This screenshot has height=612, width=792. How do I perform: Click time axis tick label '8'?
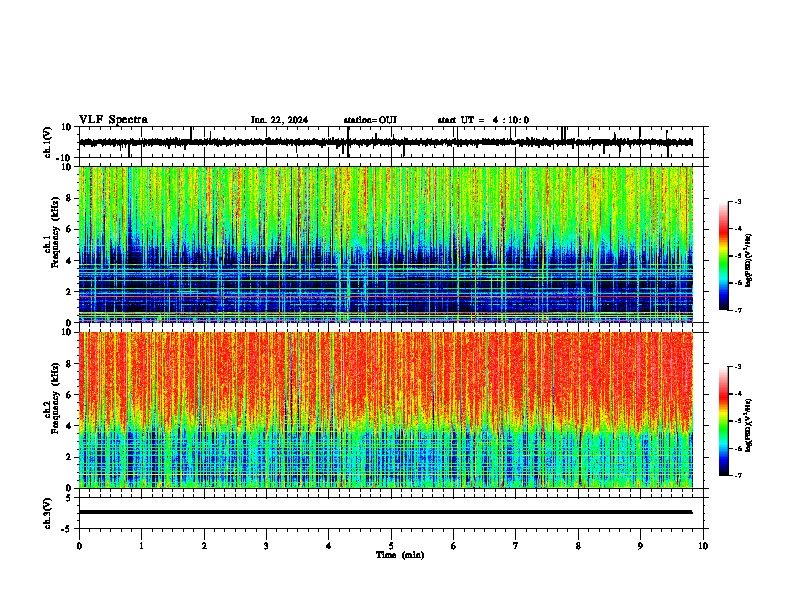(x=578, y=546)
